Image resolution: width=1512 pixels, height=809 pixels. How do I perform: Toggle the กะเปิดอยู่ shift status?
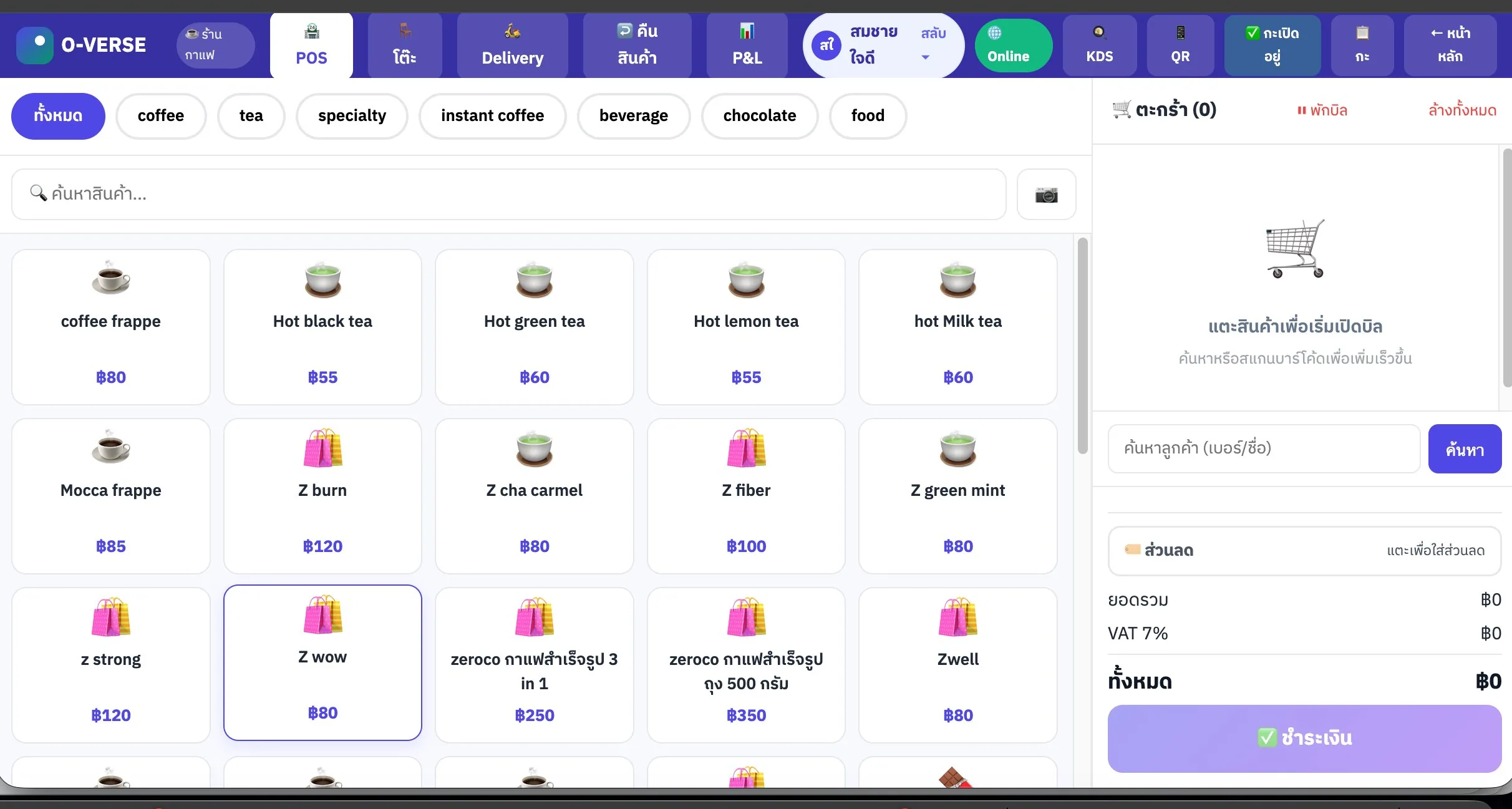tap(1272, 46)
